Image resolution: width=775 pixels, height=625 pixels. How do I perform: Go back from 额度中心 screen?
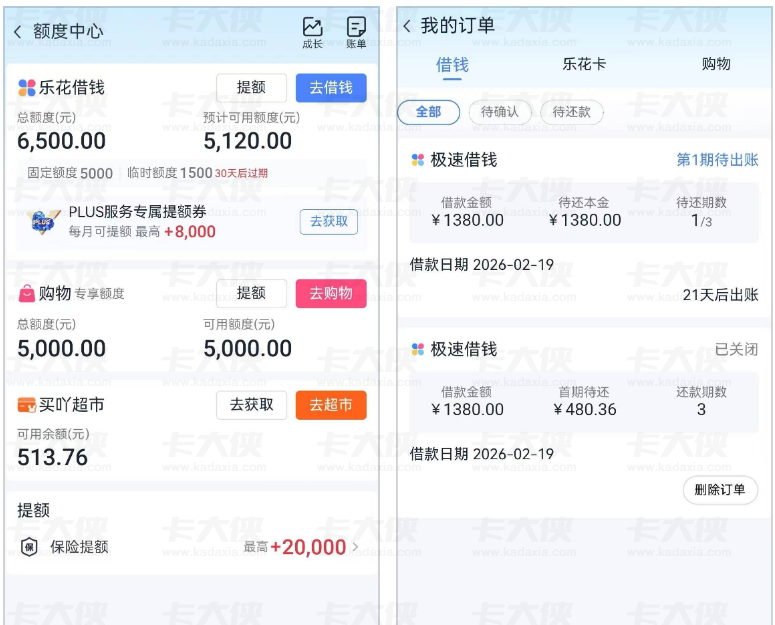click(18, 33)
